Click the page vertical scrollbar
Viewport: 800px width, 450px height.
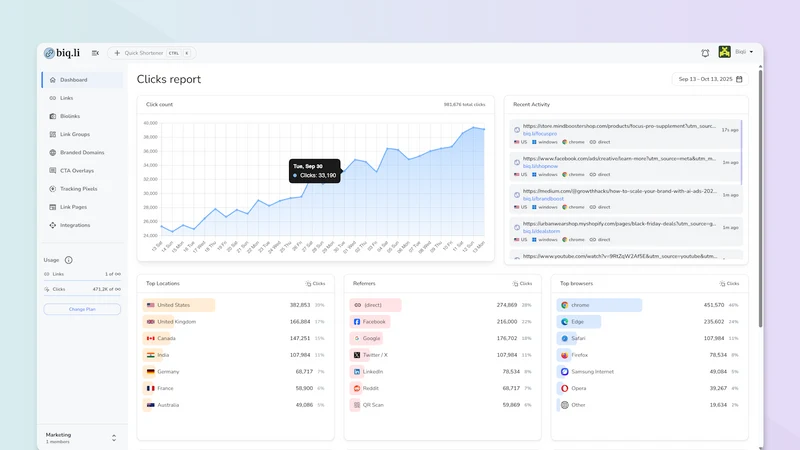760,199
